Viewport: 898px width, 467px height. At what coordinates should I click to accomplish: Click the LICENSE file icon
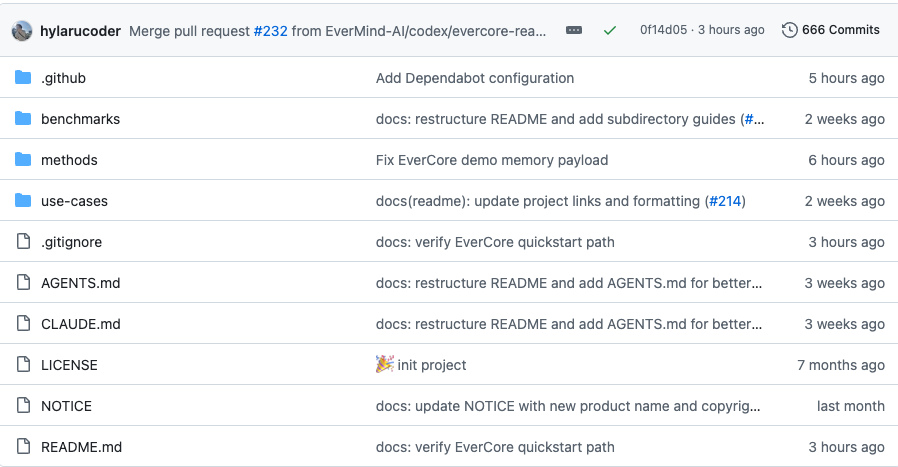(23, 364)
